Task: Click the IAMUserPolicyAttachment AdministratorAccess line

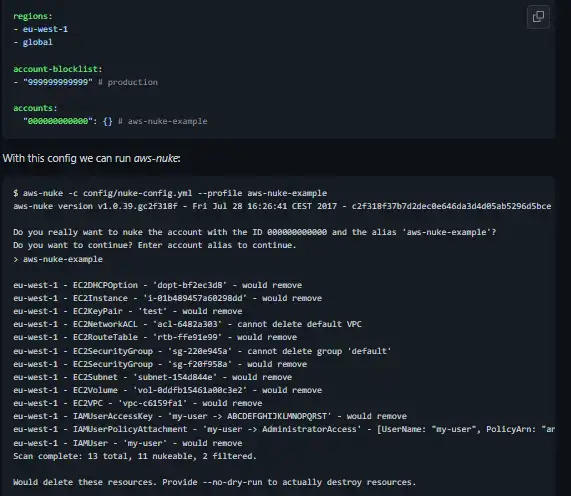Action: [x=284, y=429]
